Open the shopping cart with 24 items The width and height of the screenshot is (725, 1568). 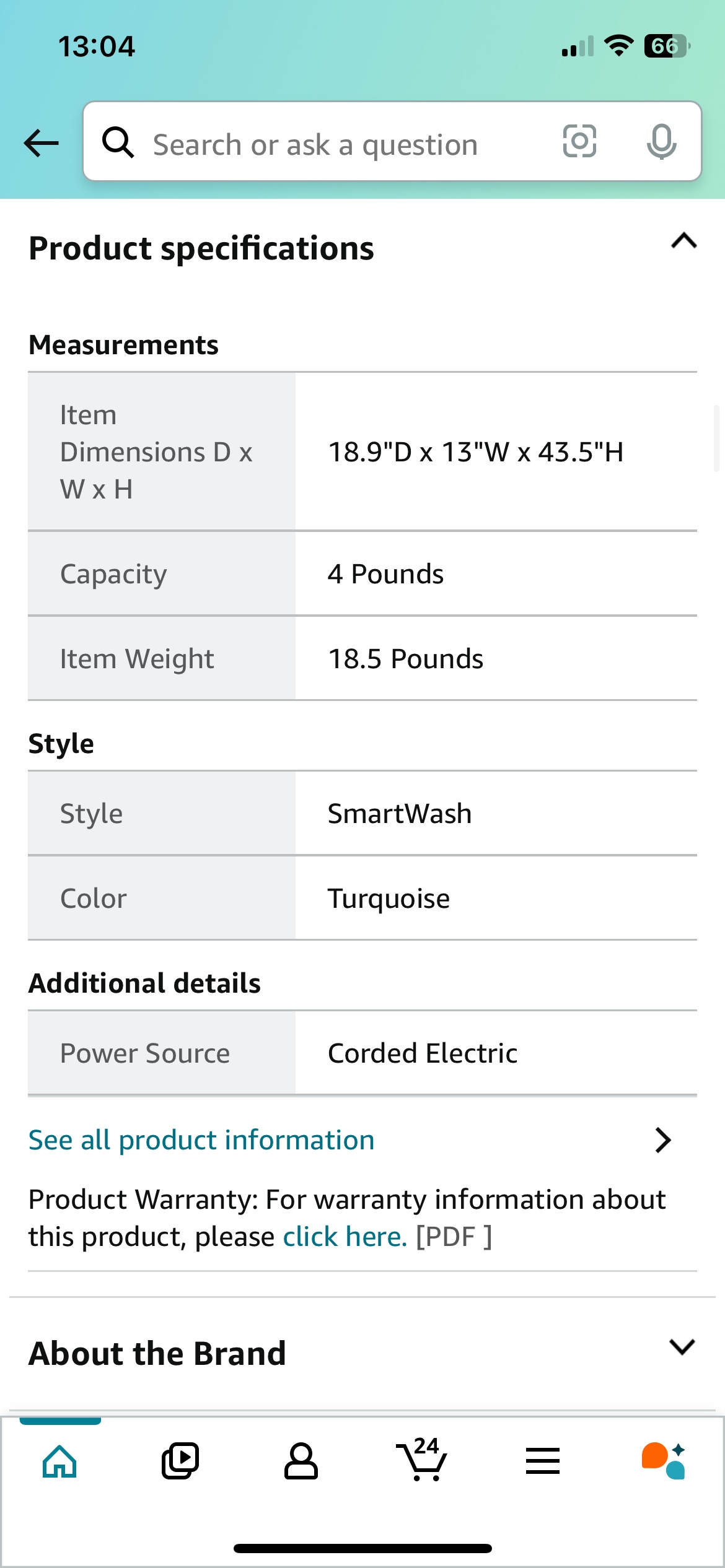click(422, 1460)
